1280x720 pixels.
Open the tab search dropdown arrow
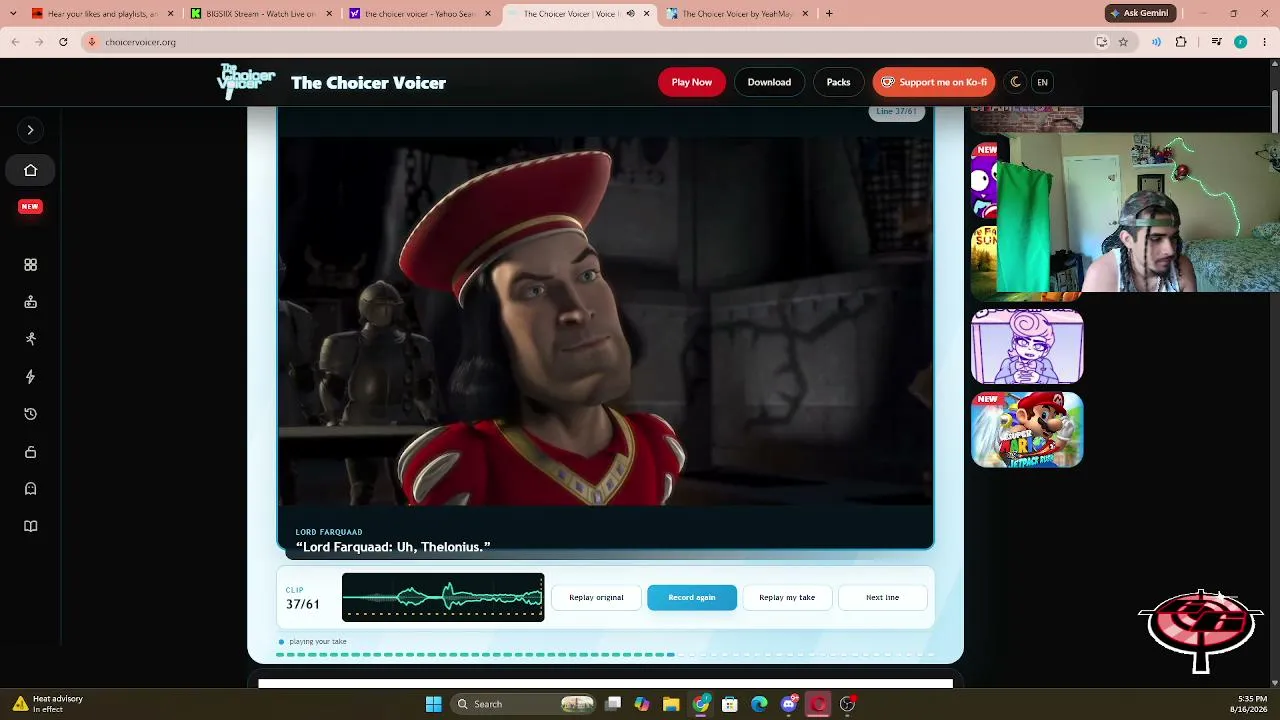pos(12,14)
